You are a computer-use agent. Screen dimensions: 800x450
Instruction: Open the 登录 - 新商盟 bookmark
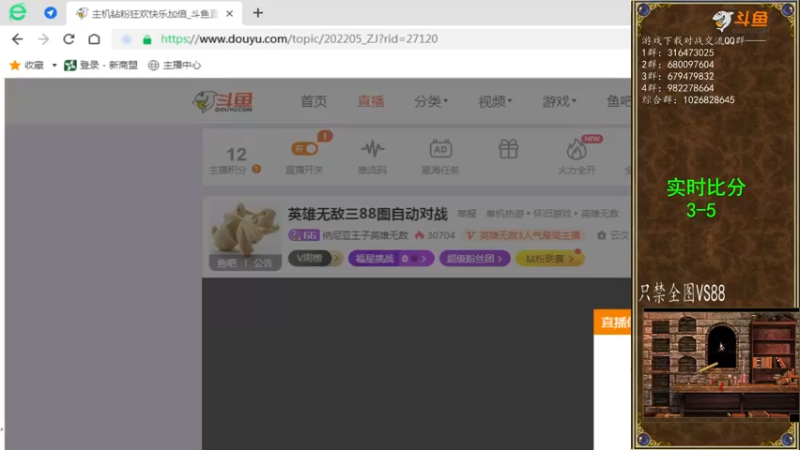click(x=101, y=65)
